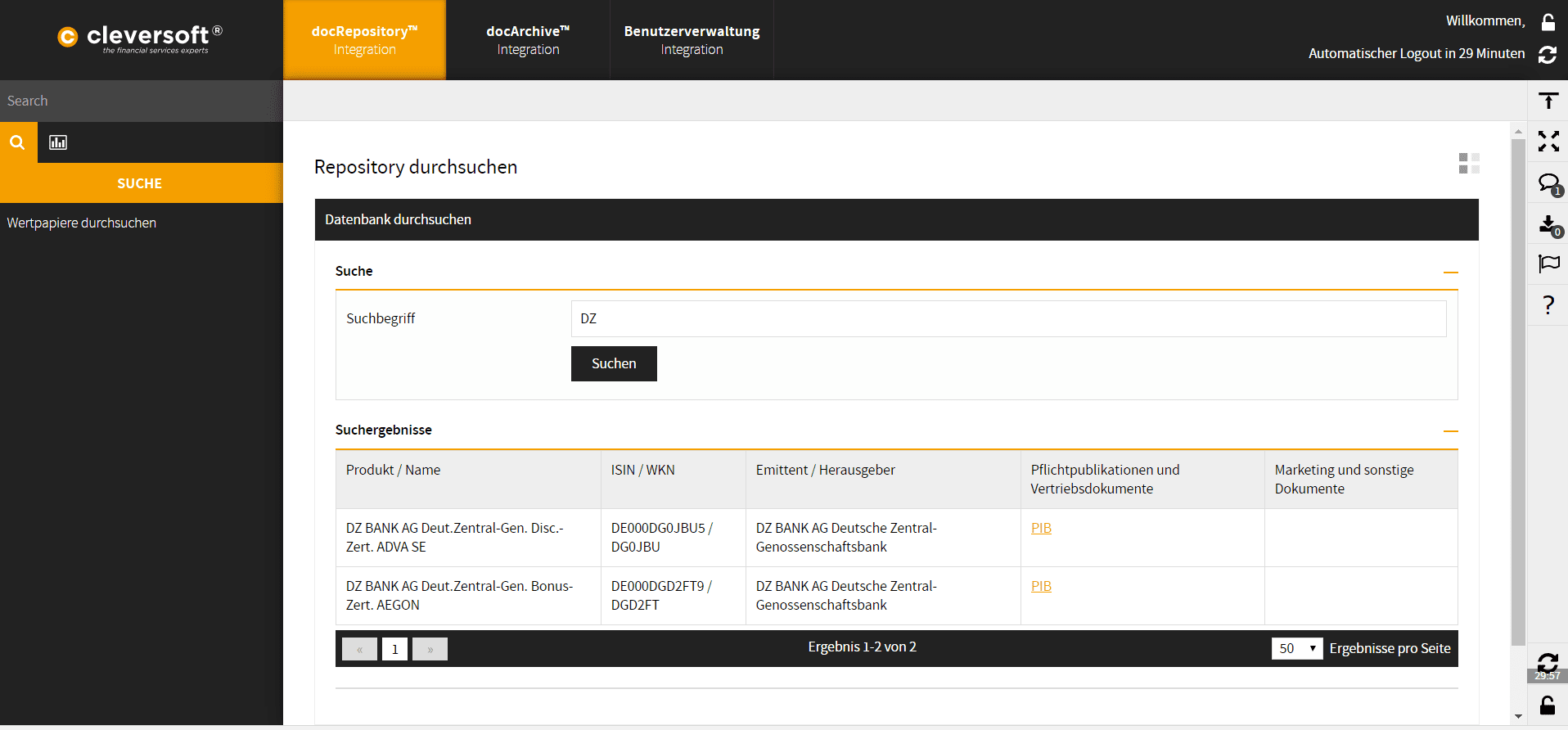Image resolution: width=1568 pixels, height=730 pixels.
Task: Open the docRepository Integration tab
Action: (x=364, y=40)
